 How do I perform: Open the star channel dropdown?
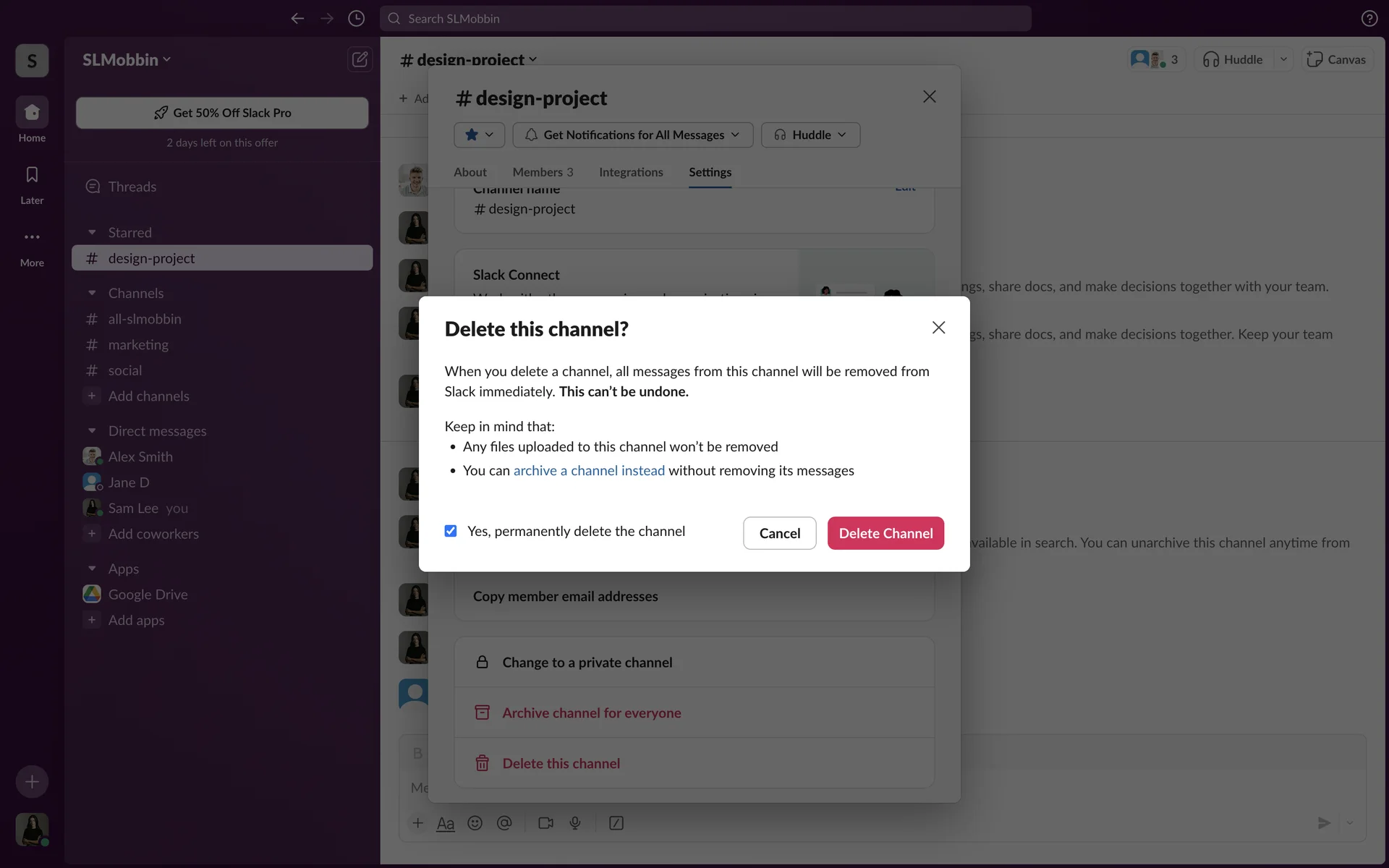click(479, 135)
